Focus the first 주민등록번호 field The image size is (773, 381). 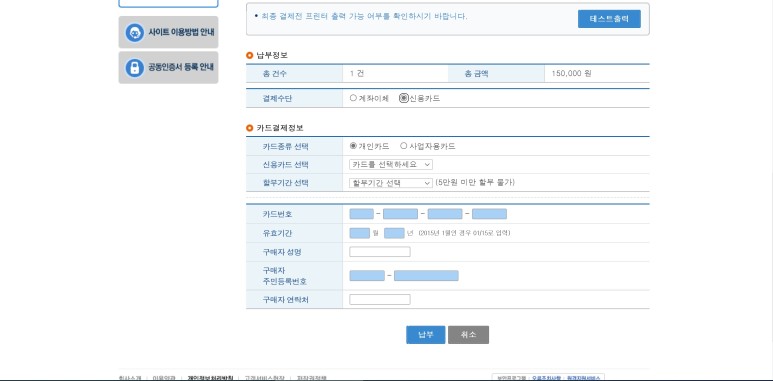(x=367, y=276)
